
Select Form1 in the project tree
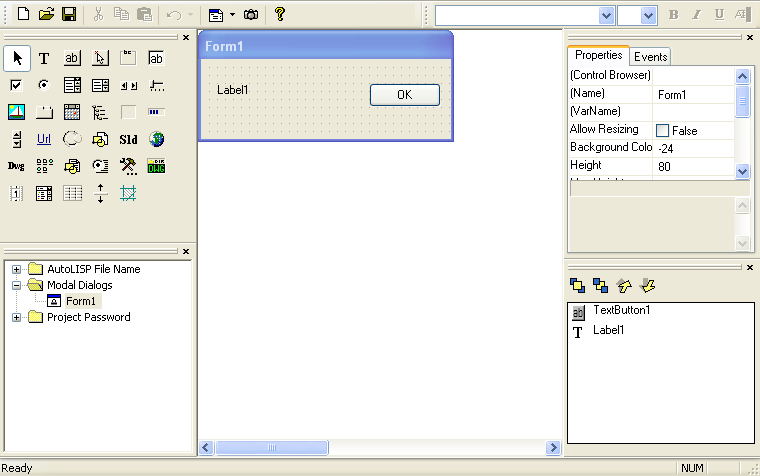[80, 301]
